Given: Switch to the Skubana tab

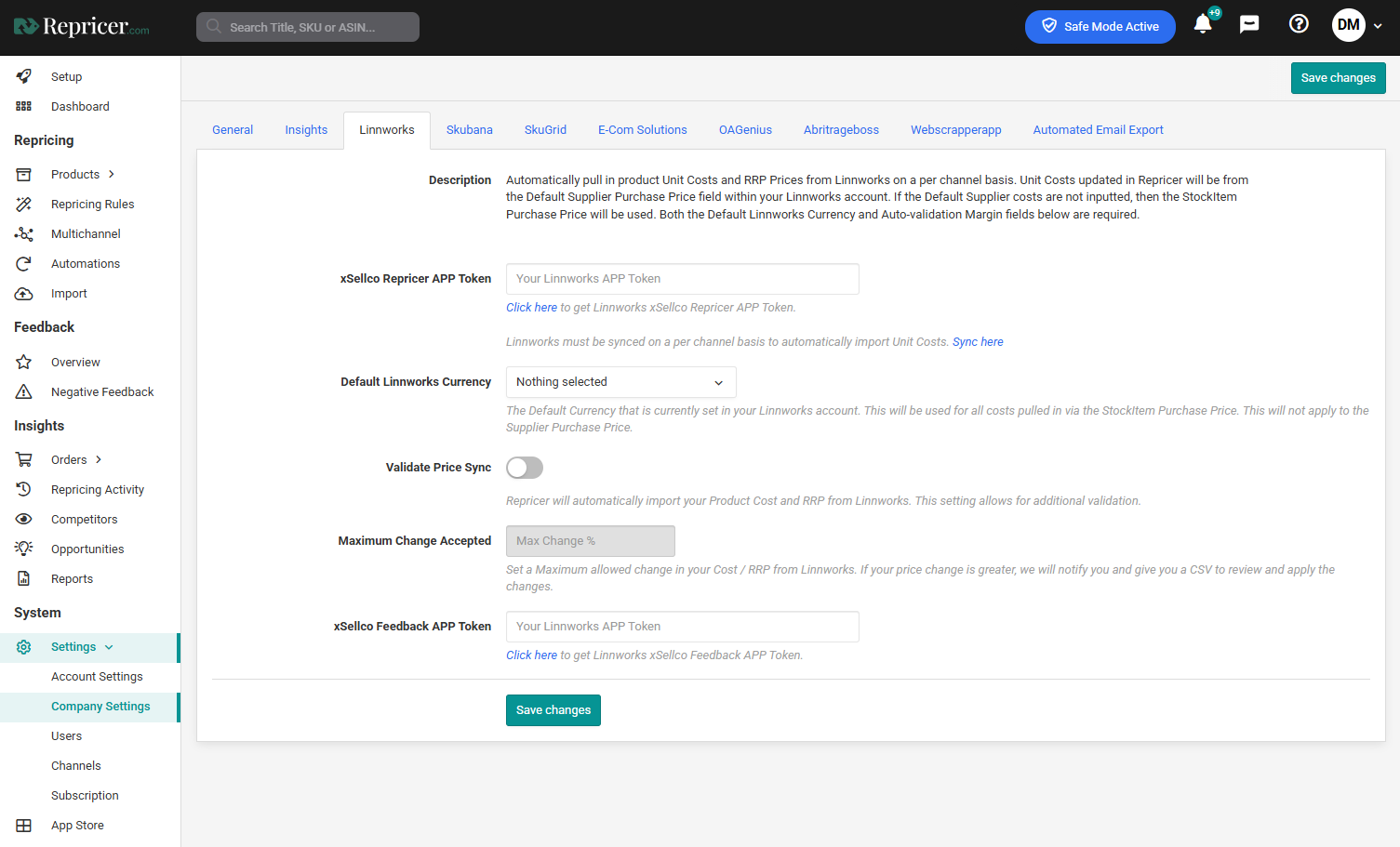Looking at the screenshot, I should (x=470, y=130).
